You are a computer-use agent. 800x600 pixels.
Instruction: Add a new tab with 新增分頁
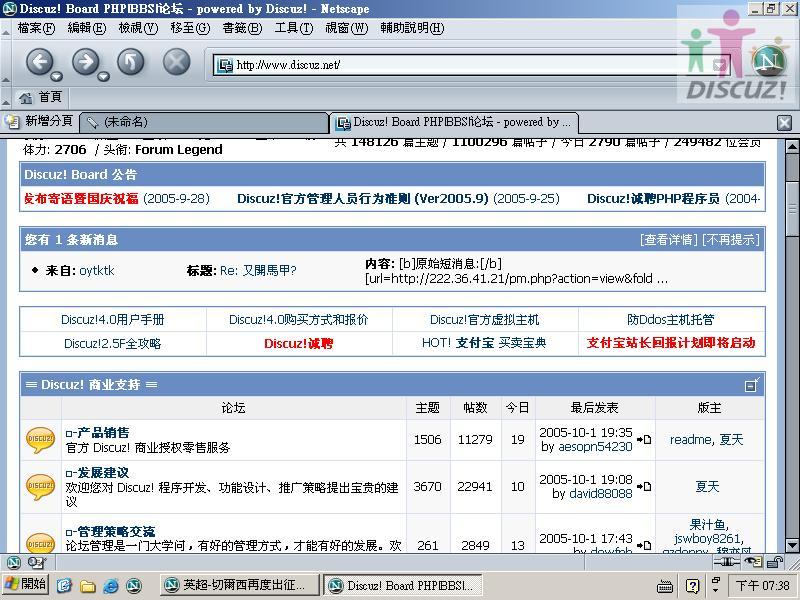(x=40, y=121)
